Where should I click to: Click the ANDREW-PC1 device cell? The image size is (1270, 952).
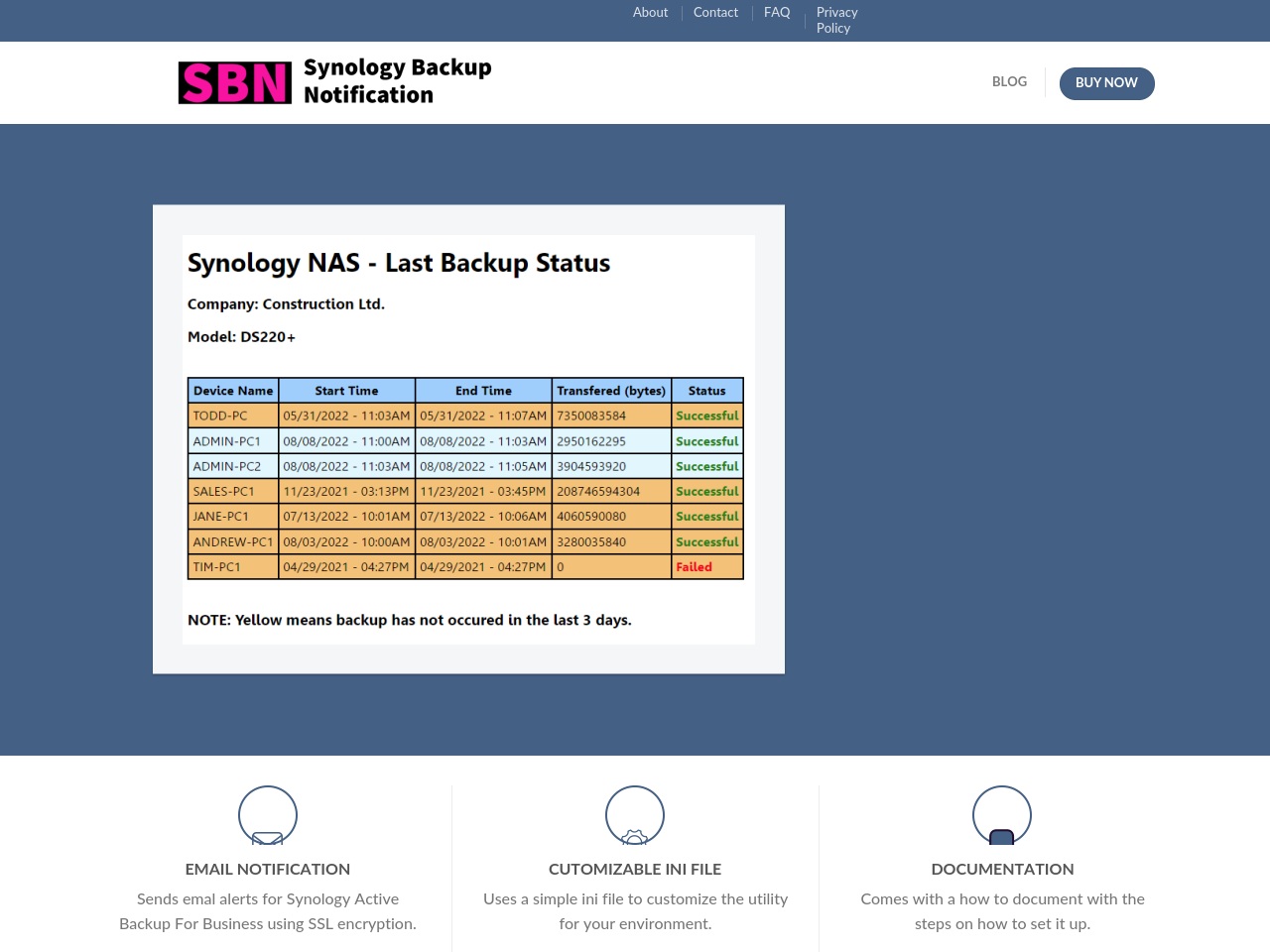click(x=233, y=542)
